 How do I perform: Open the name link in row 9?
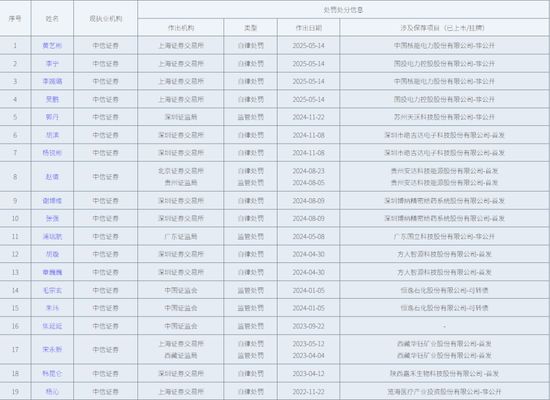point(52,201)
